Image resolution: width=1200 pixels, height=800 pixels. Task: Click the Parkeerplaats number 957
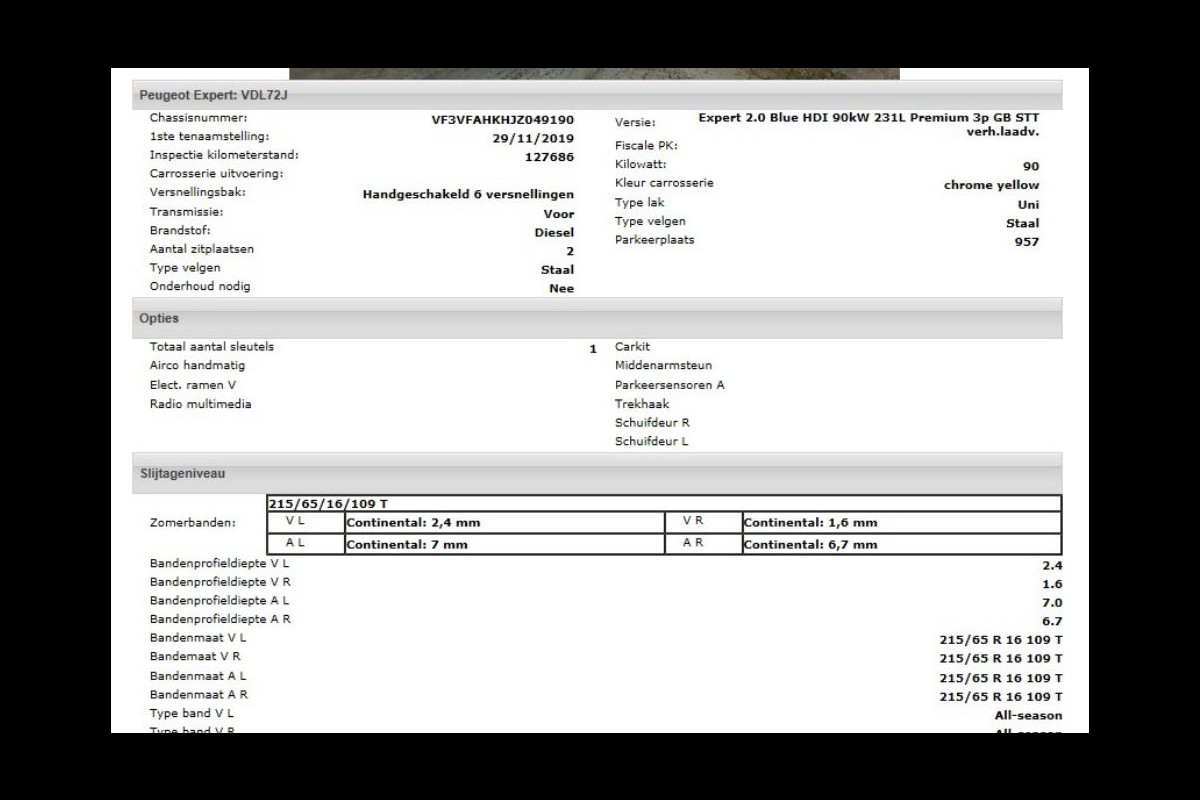click(1026, 242)
